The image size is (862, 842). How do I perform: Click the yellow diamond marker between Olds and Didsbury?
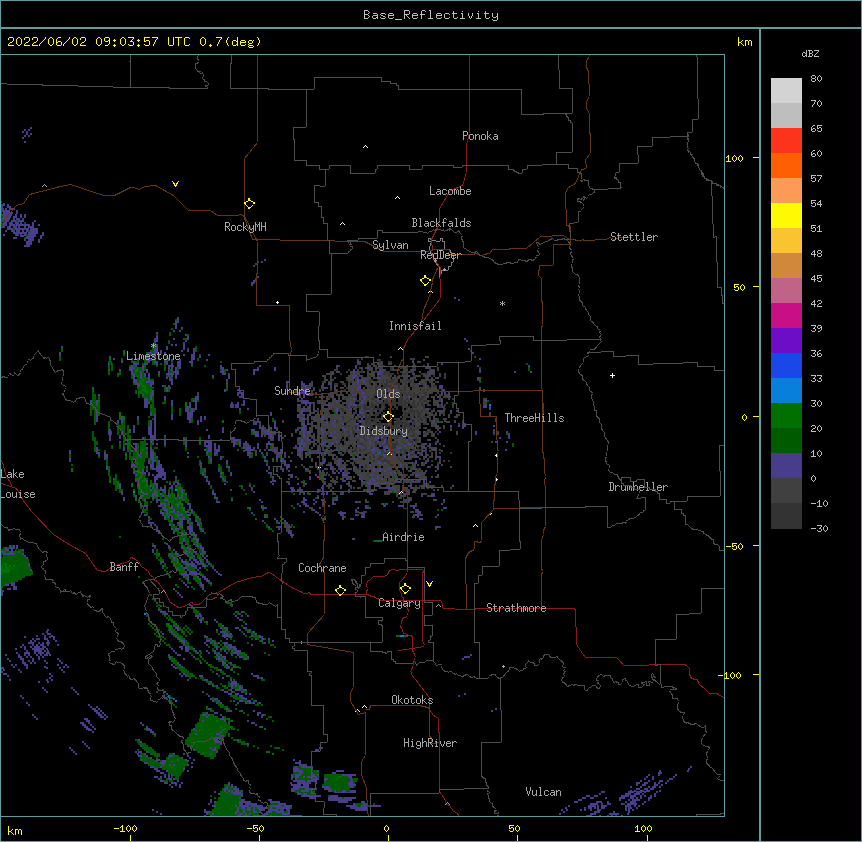388,416
